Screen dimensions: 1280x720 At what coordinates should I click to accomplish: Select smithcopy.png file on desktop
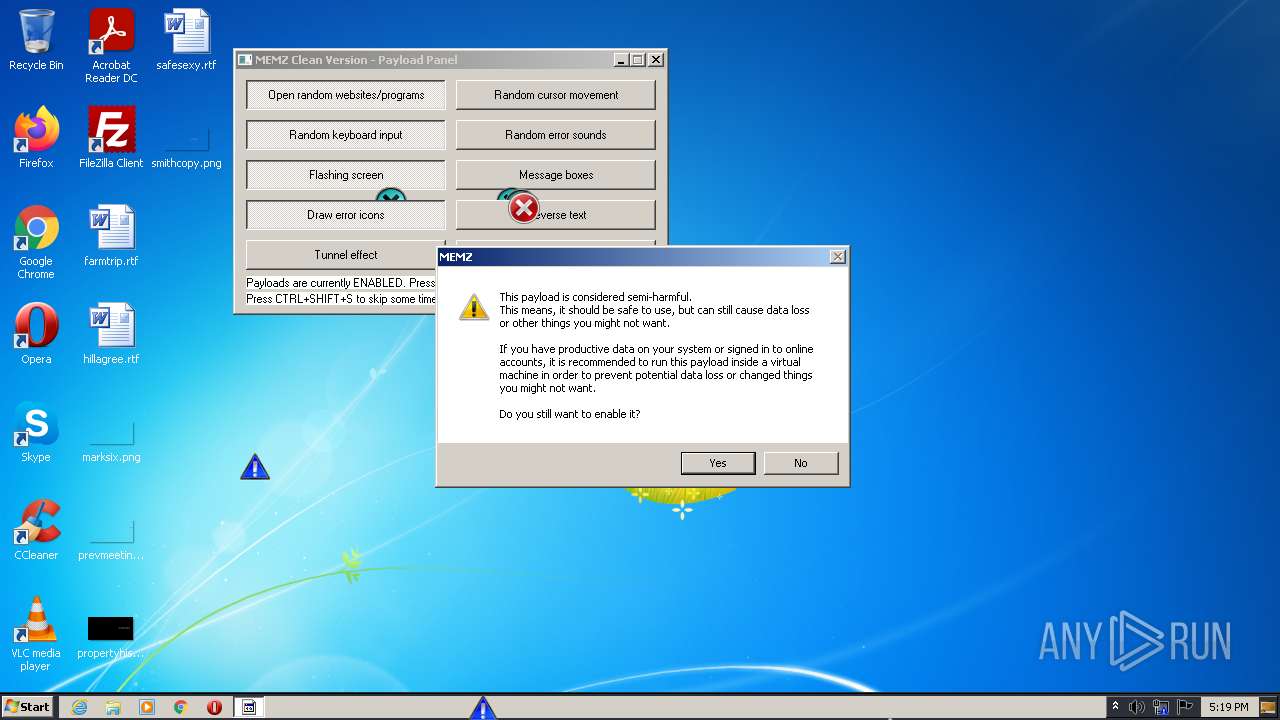[x=186, y=147]
